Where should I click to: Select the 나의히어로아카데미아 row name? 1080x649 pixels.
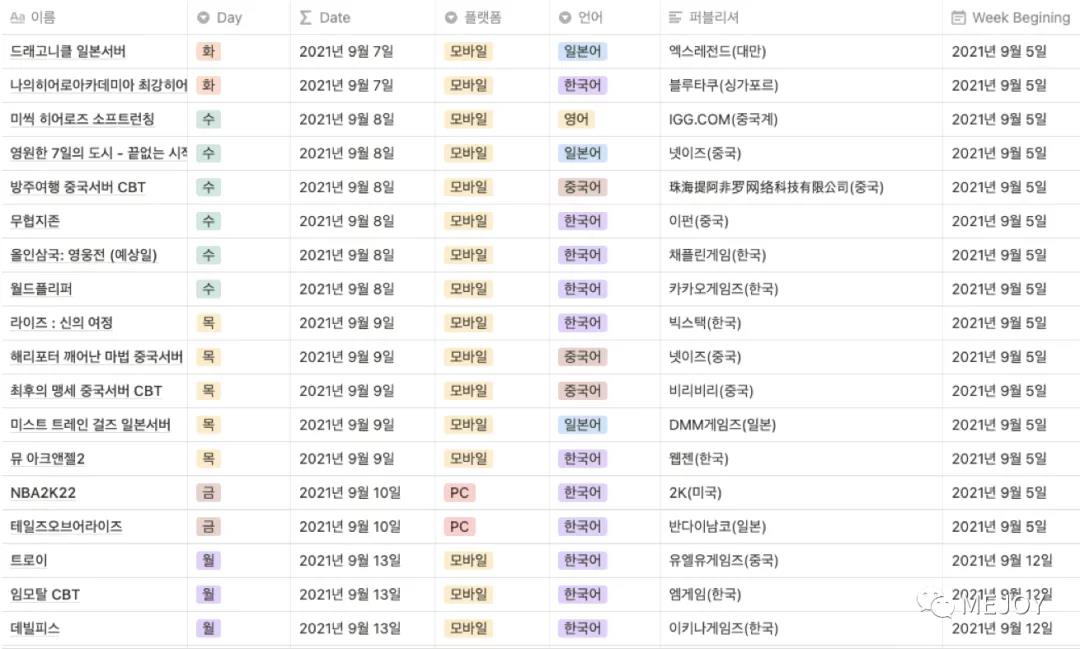(98, 85)
